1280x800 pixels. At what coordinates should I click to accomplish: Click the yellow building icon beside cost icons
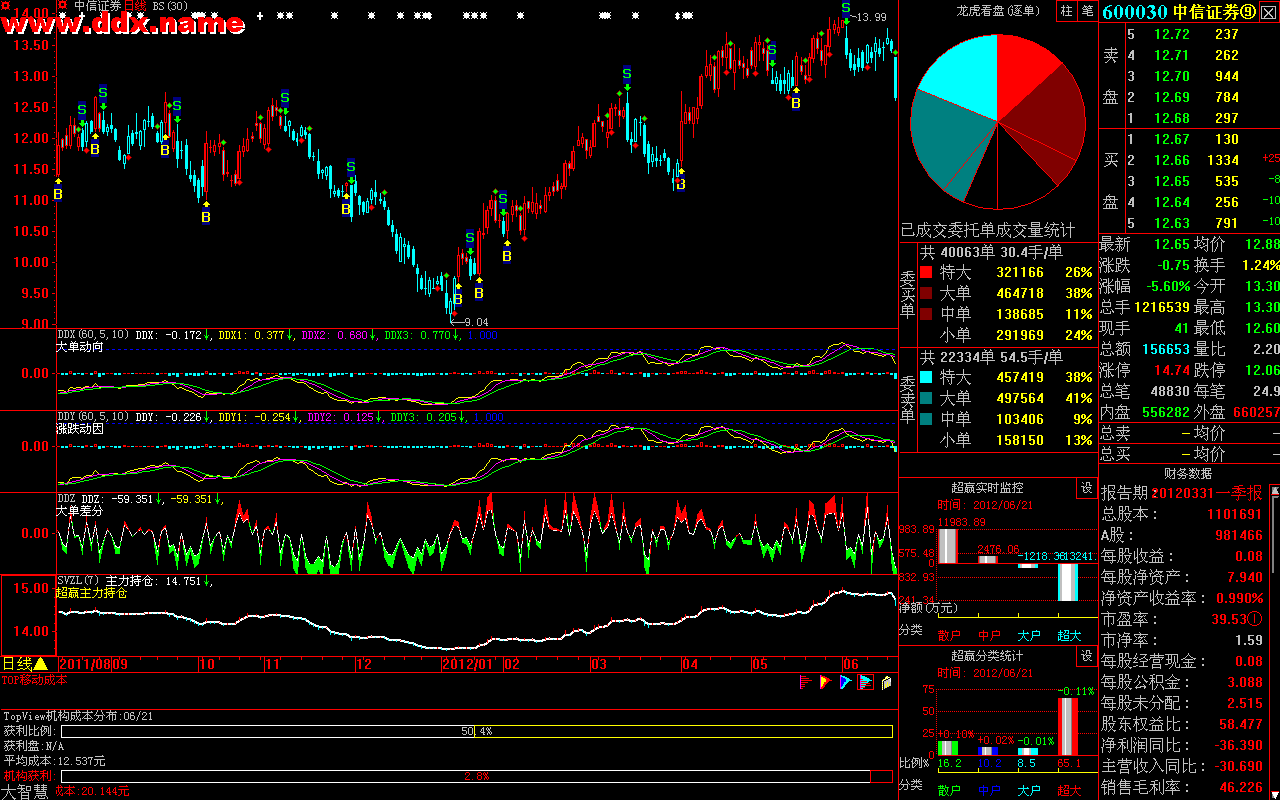tap(886, 682)
